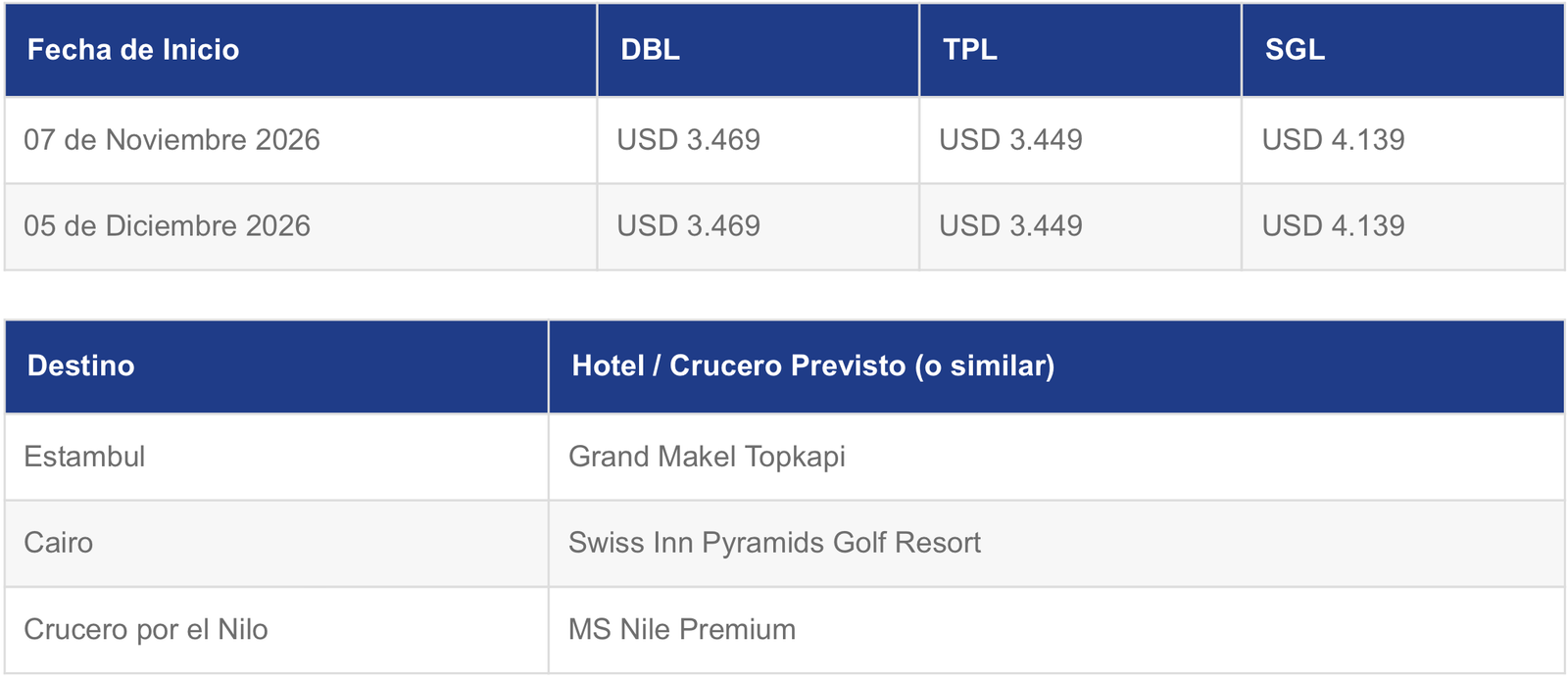Screen dimensions: 1568x680
Task: Select the 05 de Diciembre 2026 date cell
Action: click(x=301, y=226)
